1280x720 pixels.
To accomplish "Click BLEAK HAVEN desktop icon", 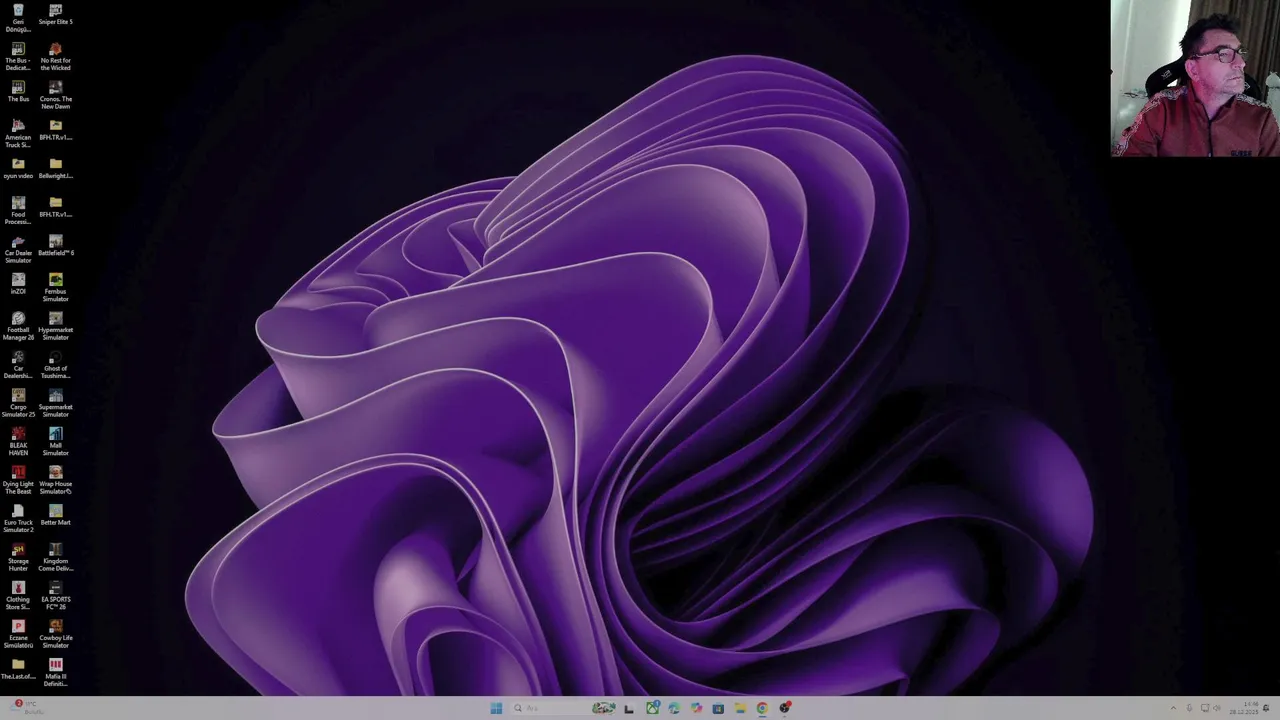I will [18, 442].
